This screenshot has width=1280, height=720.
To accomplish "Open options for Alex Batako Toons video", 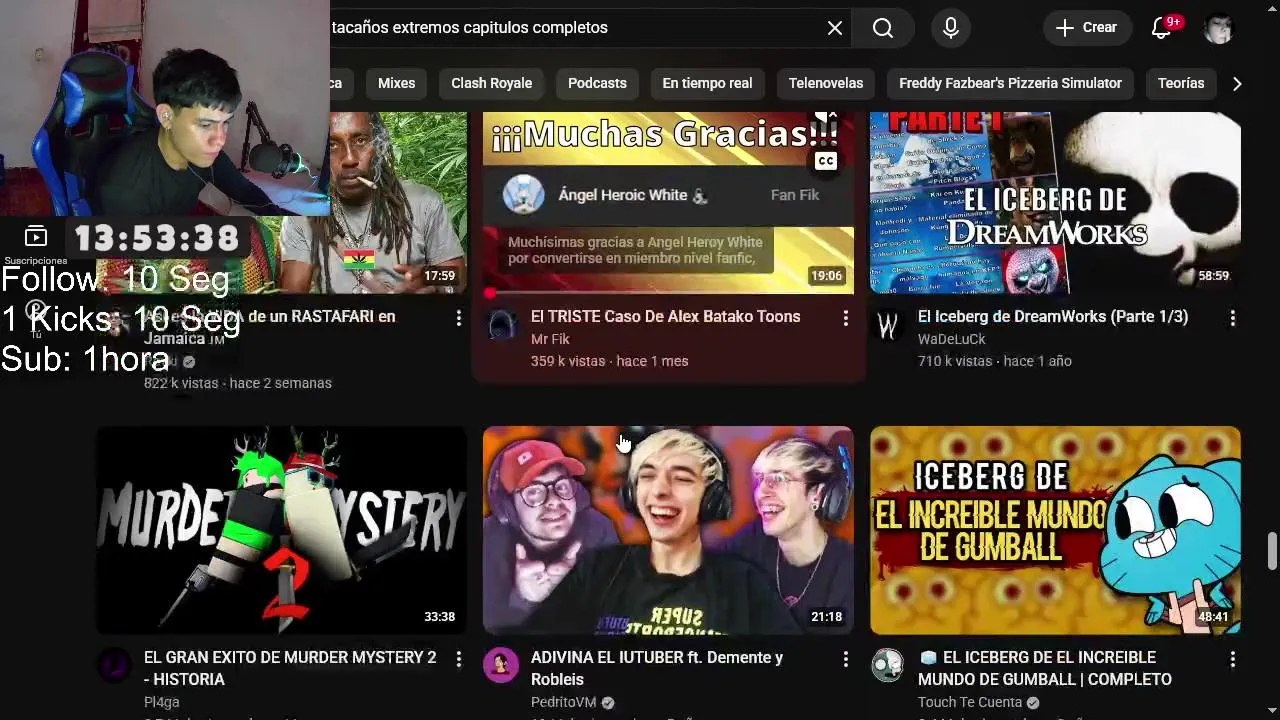I will pos(845,318).
